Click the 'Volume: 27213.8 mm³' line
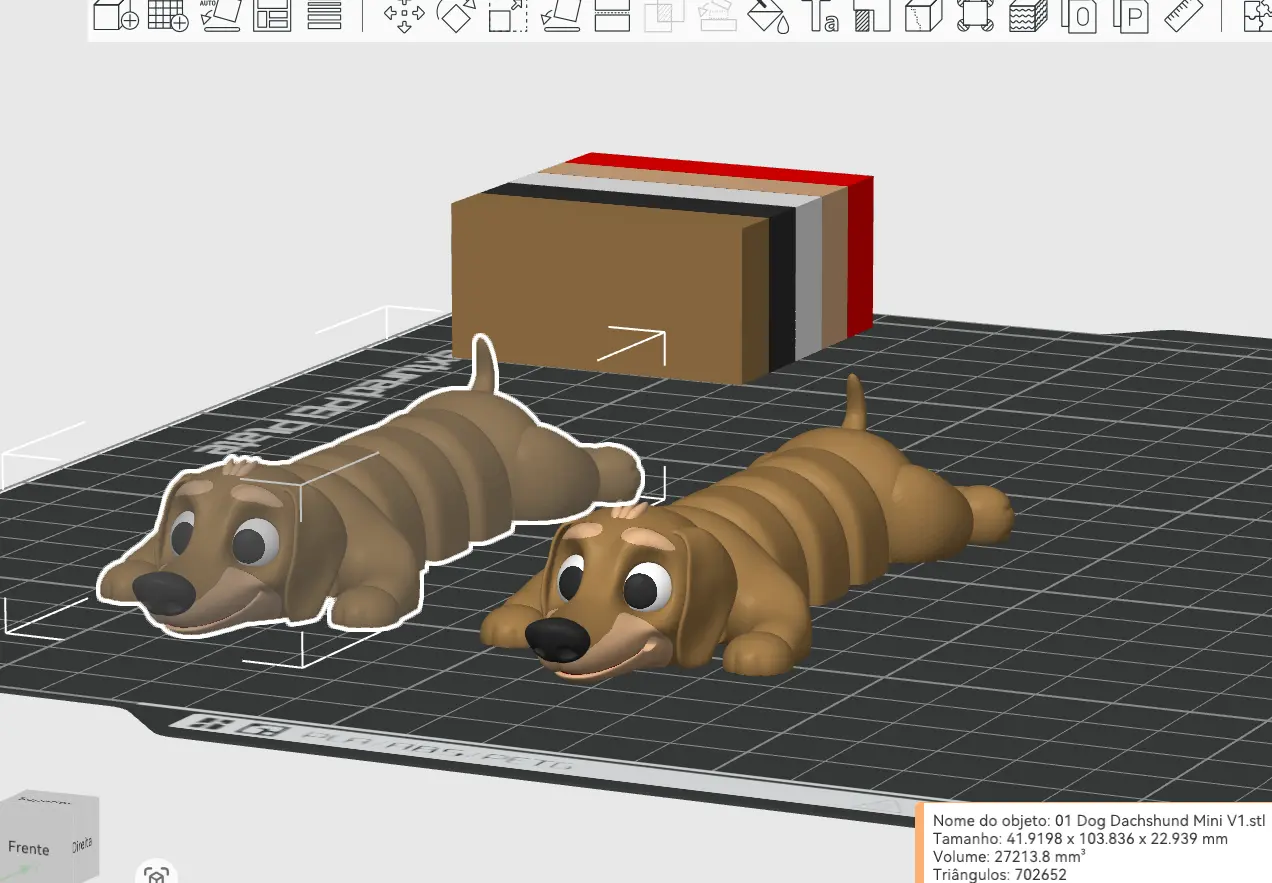Screen dimensions: 1272x883 click(x=1009, y=857)
